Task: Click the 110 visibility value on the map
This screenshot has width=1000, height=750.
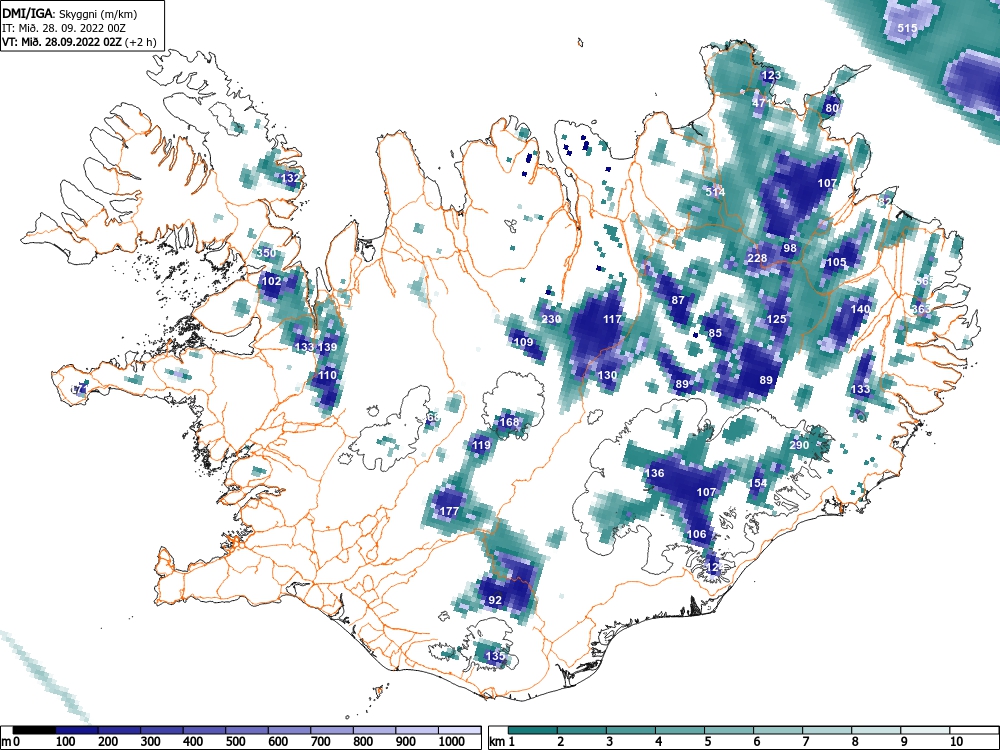Action: point(327,375)
